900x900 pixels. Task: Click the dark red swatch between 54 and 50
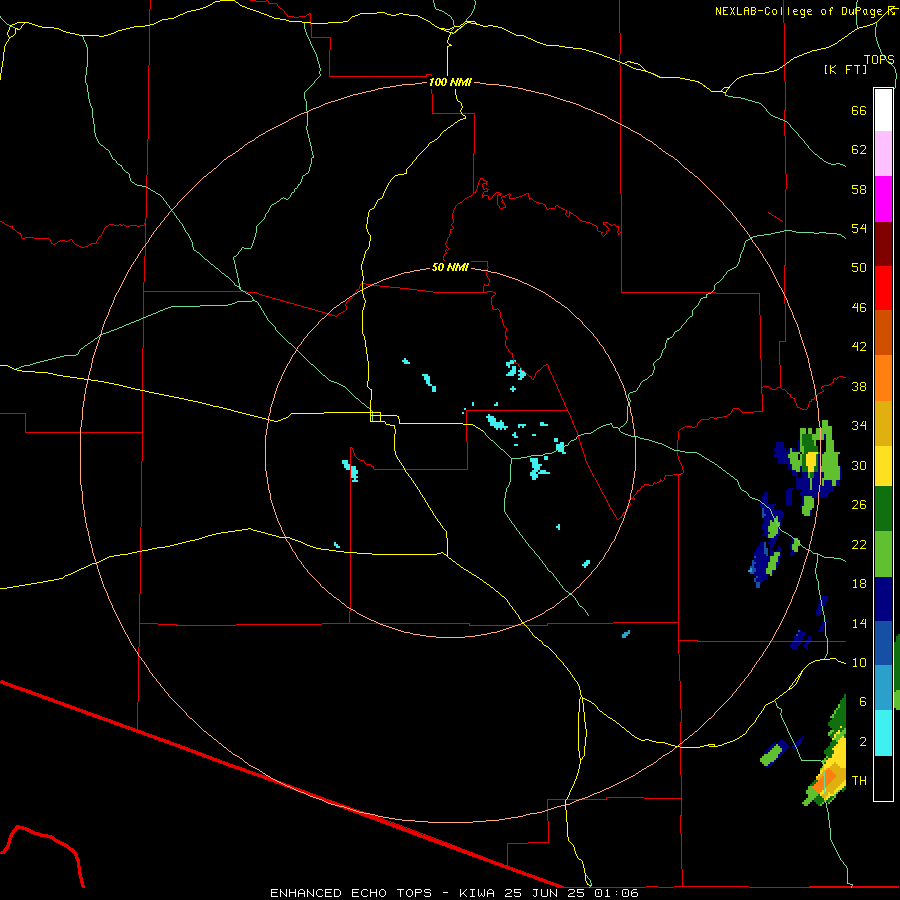pos(883,243)
